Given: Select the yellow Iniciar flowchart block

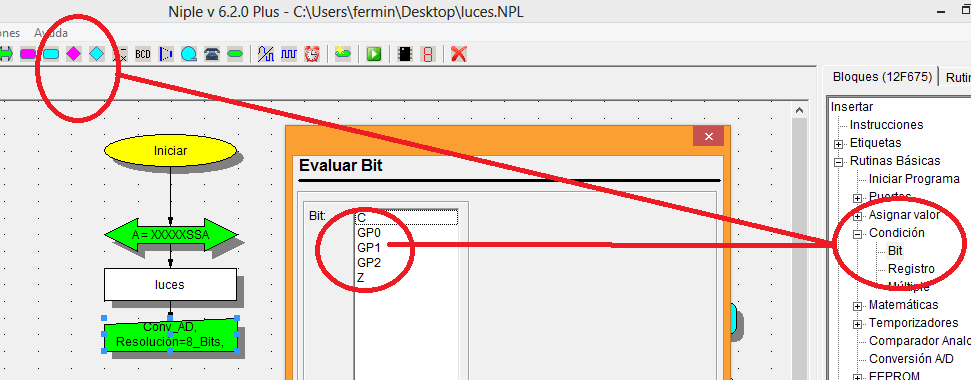Looking at the screenshot, I should (x=170, y=150).
